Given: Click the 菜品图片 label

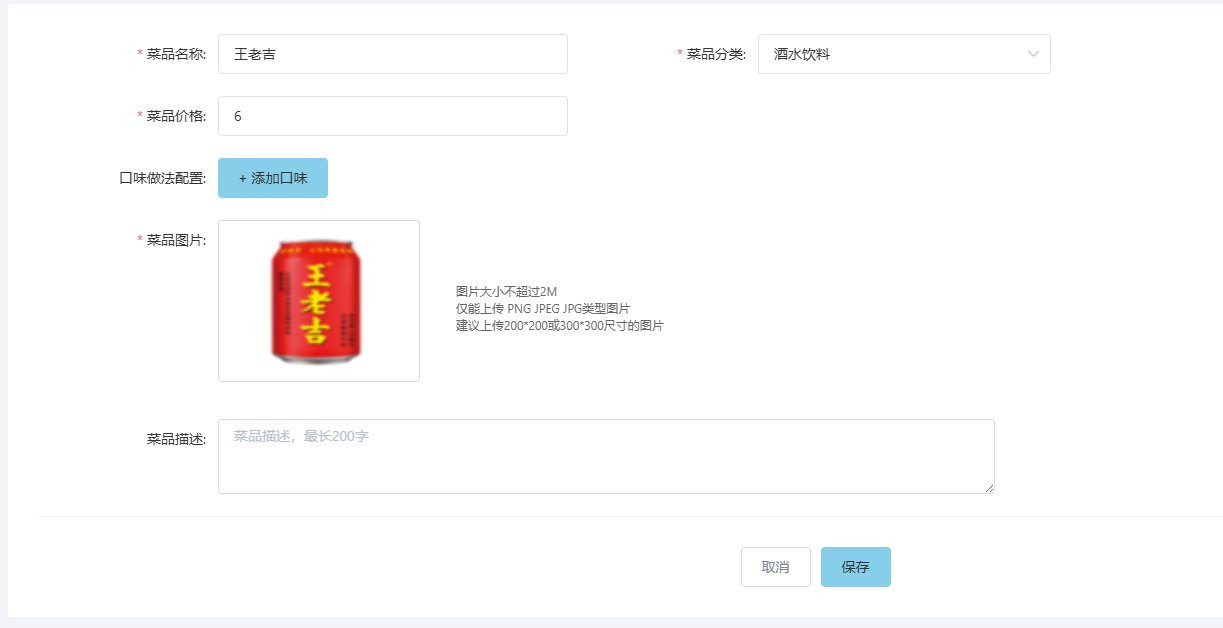Looking at the screenshot, I should point(176,240).
